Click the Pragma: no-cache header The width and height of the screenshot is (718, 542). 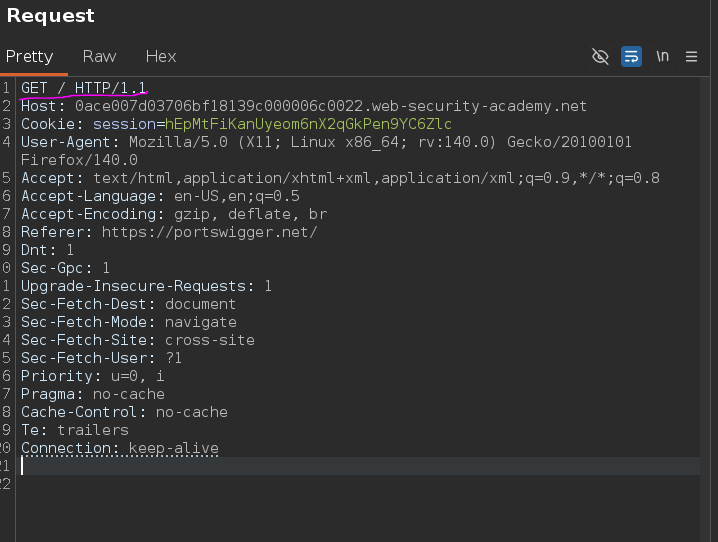click(x=92, y=394)
